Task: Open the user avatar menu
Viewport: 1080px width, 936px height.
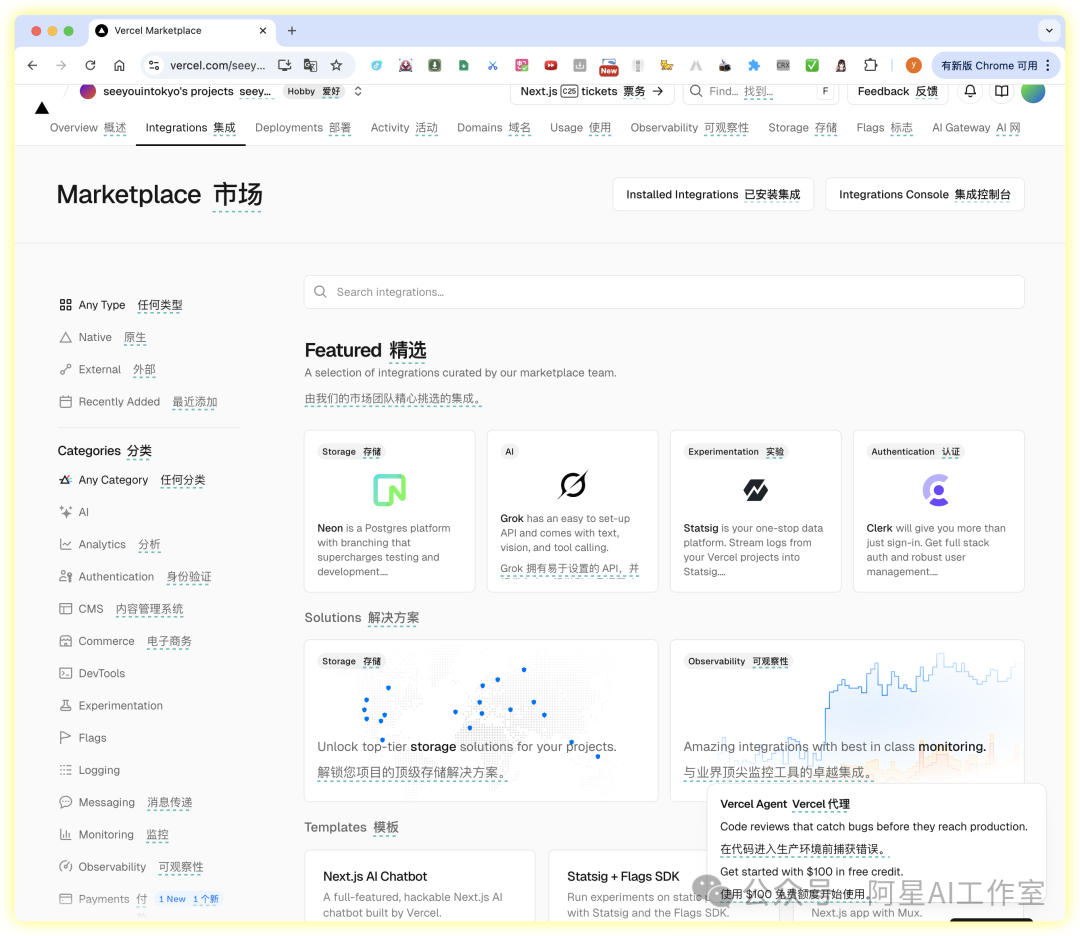Action: (x=1032, y=91)
